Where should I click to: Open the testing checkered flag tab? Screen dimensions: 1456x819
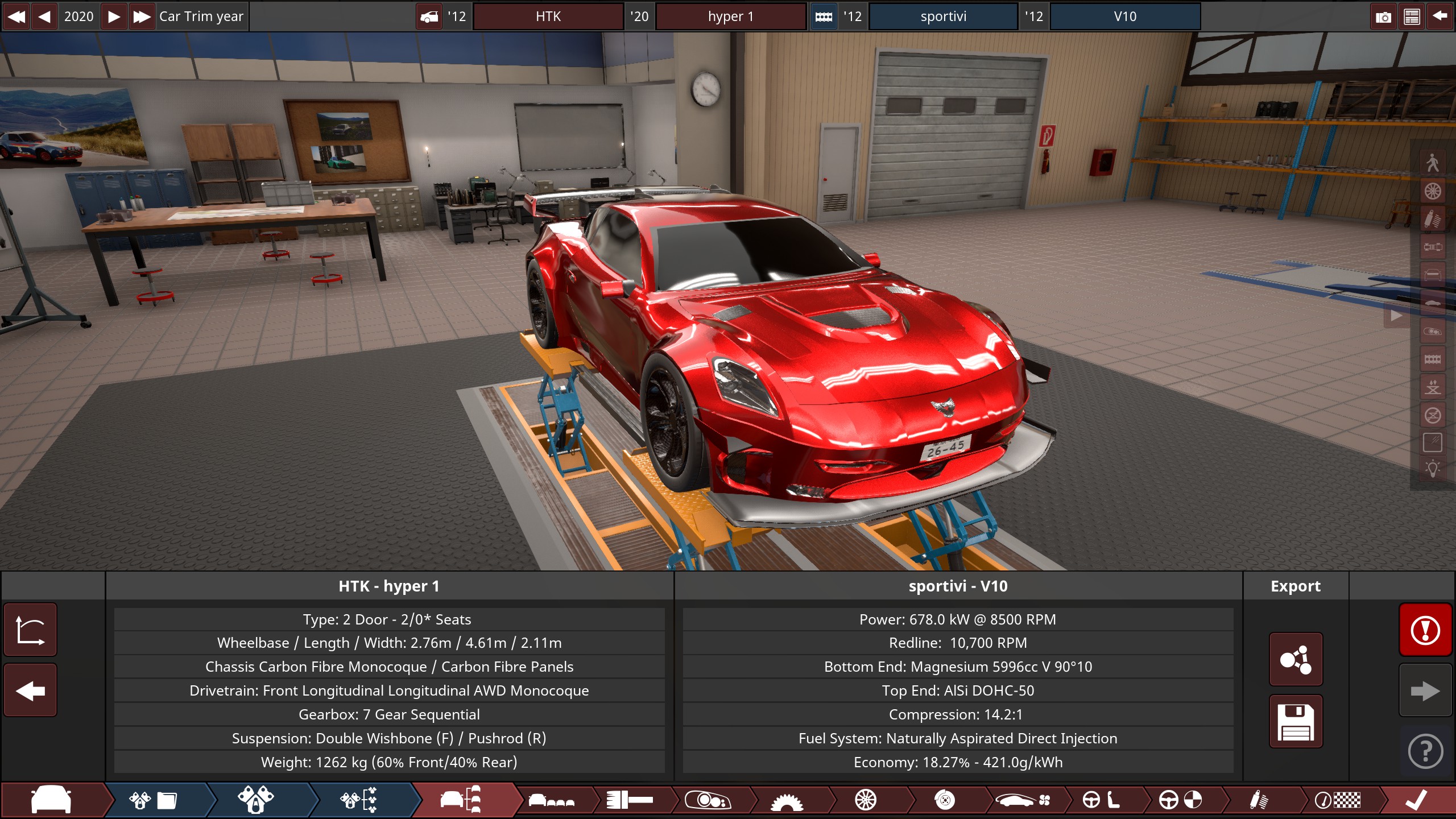[1338, 800]
